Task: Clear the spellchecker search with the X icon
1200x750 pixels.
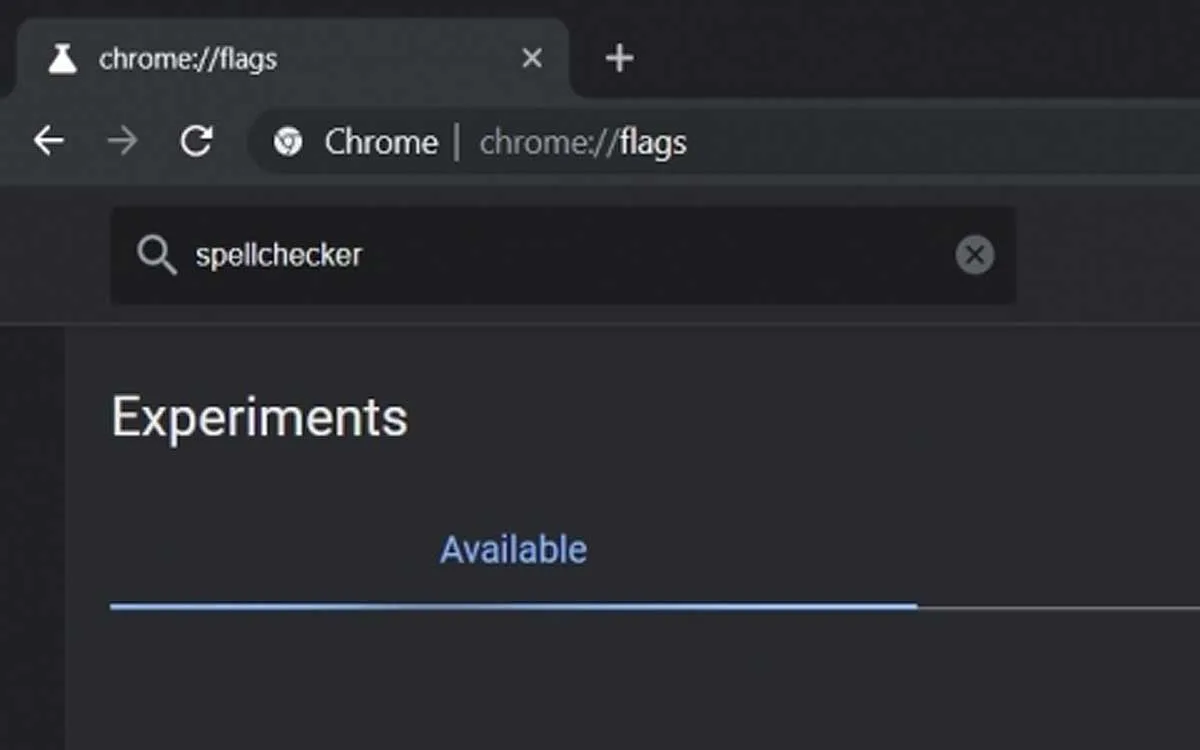Action: point(975,255)
